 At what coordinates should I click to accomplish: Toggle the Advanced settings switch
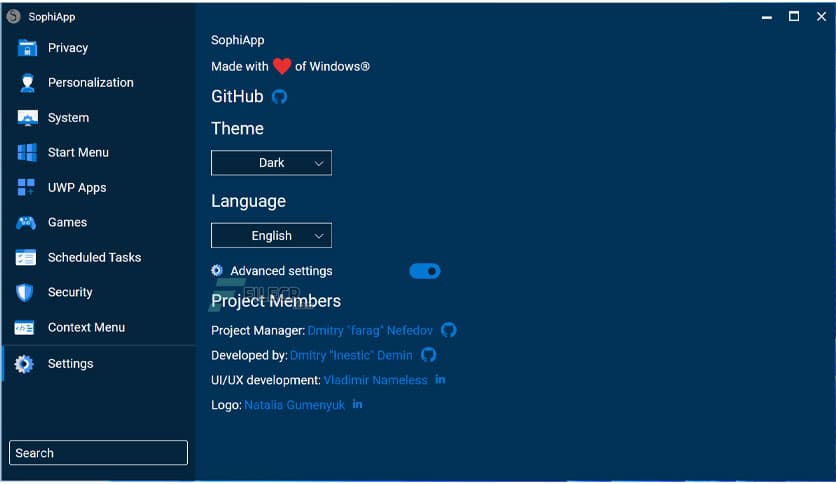(425, 271)
